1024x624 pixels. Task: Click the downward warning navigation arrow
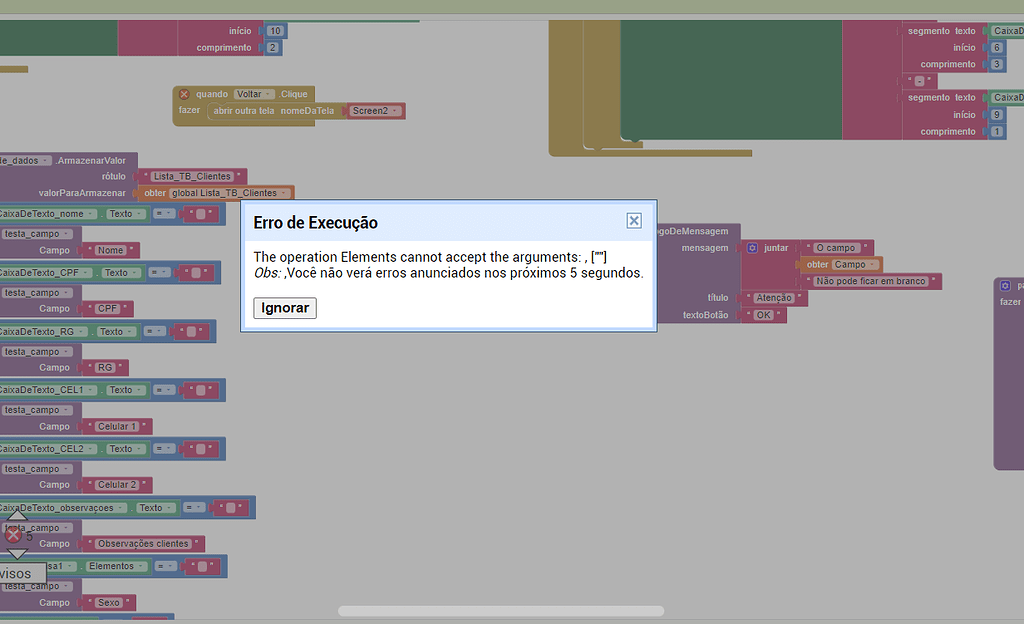point(17,554)
